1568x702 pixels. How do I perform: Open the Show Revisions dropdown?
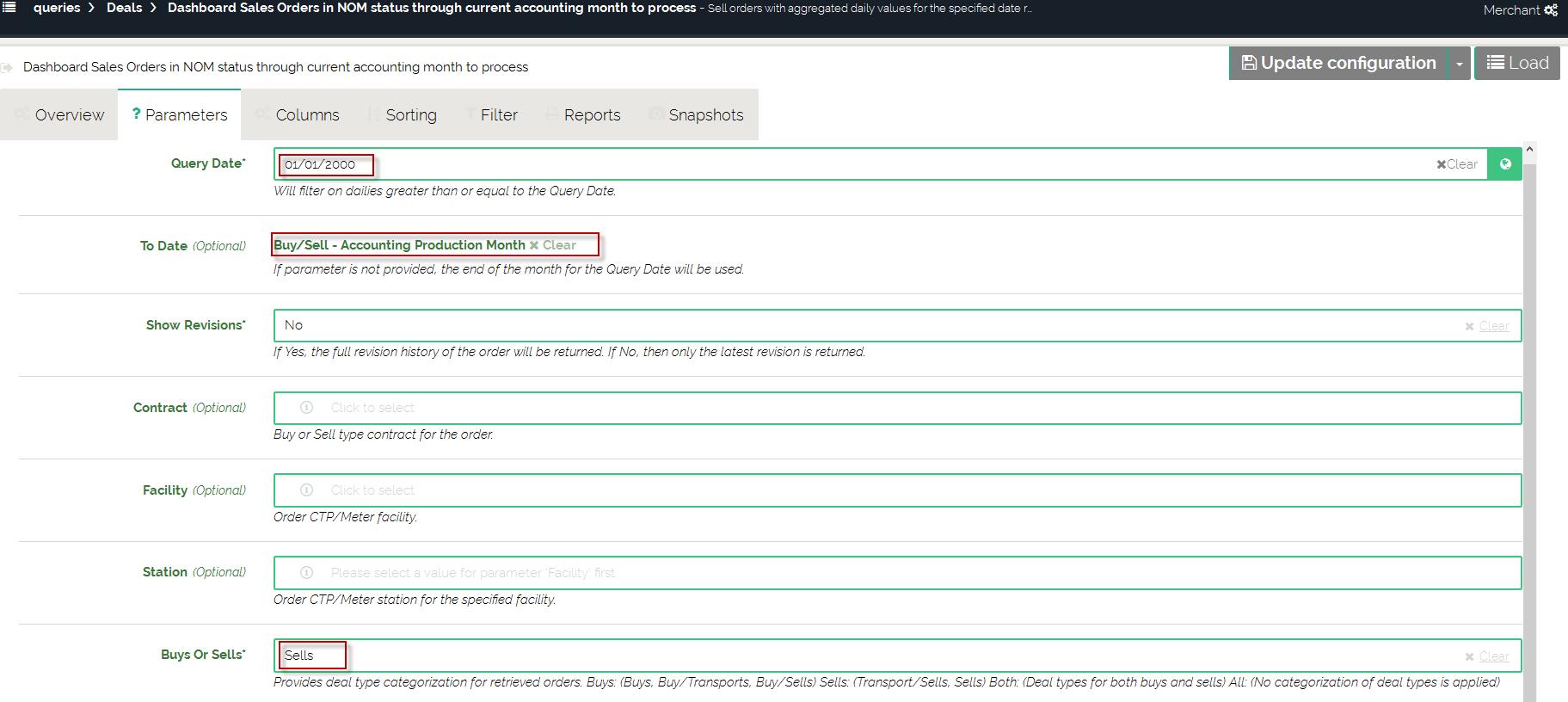(860, 325)
